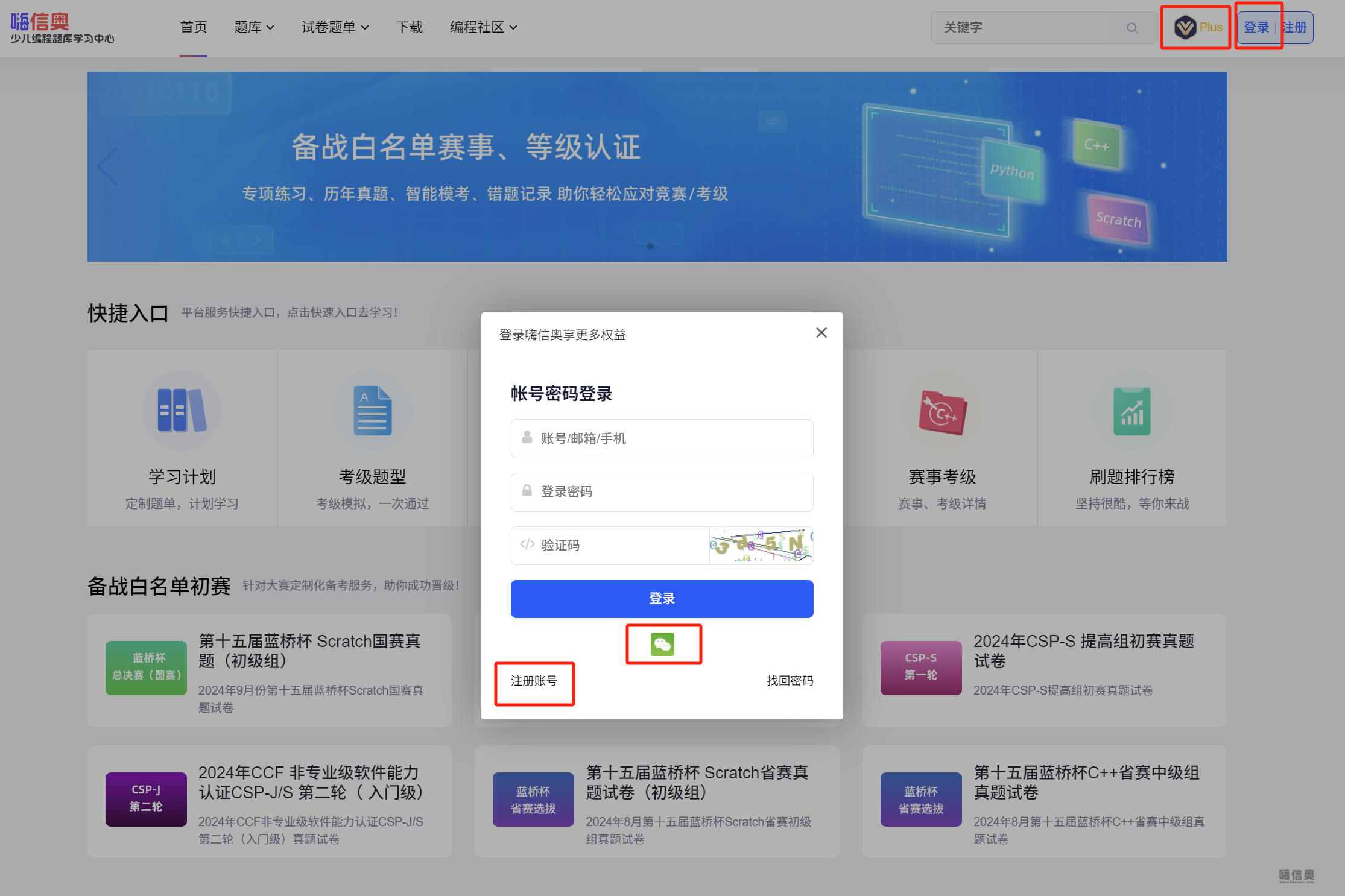The height and width of the screenshot is (896, 1345).
Task: Submit with the blue 登录 button
Action: (x=662, y=599)
